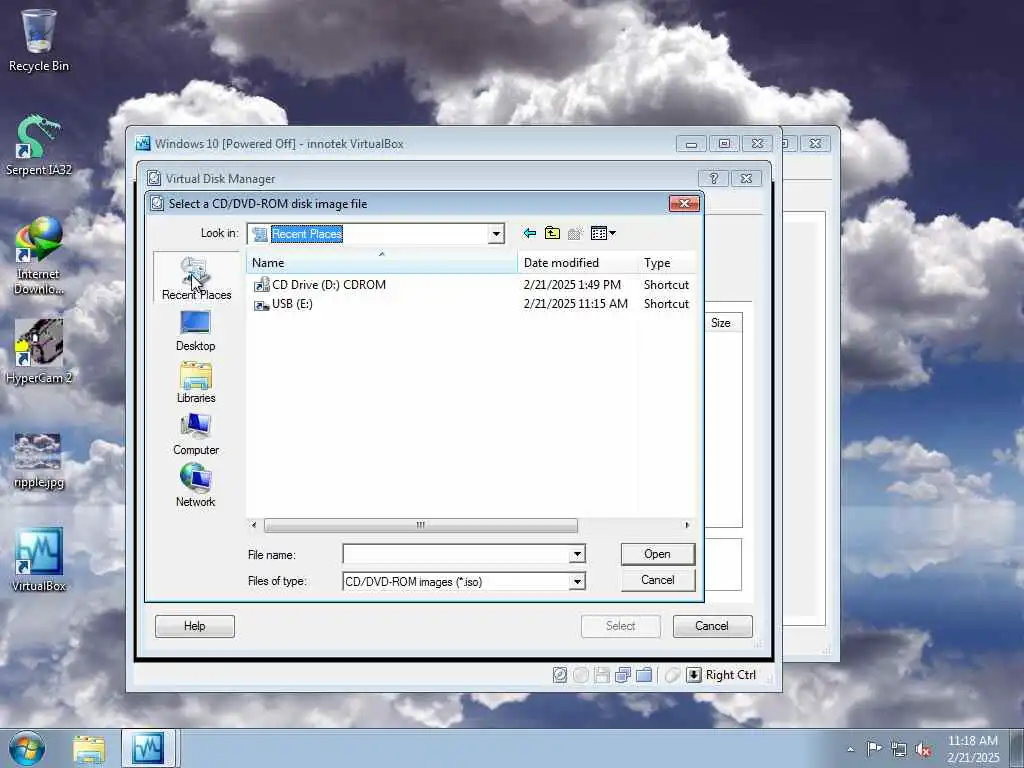Screen dimensions: 1024x768
Task: Click the Open button
Action: pyautogui.click(x=658, y=554)
